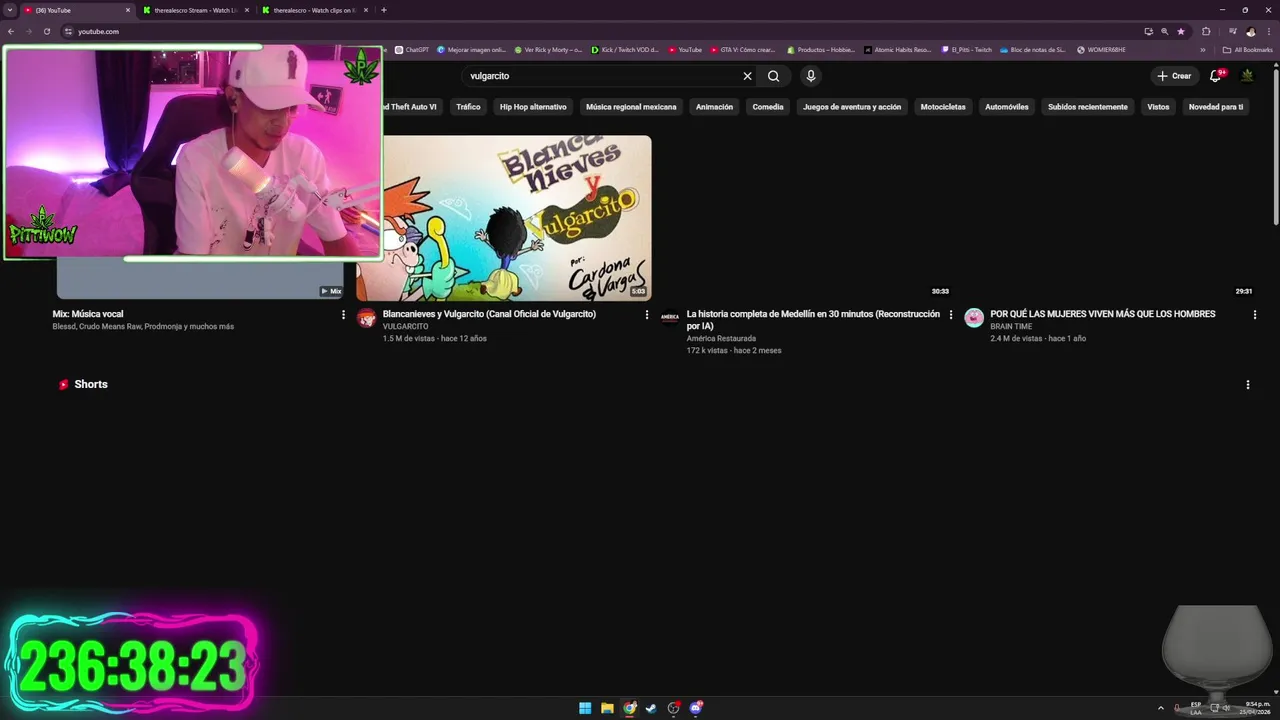The image size is (1280, 720).
Task: Go back in browser history
Action: (11, 31)
